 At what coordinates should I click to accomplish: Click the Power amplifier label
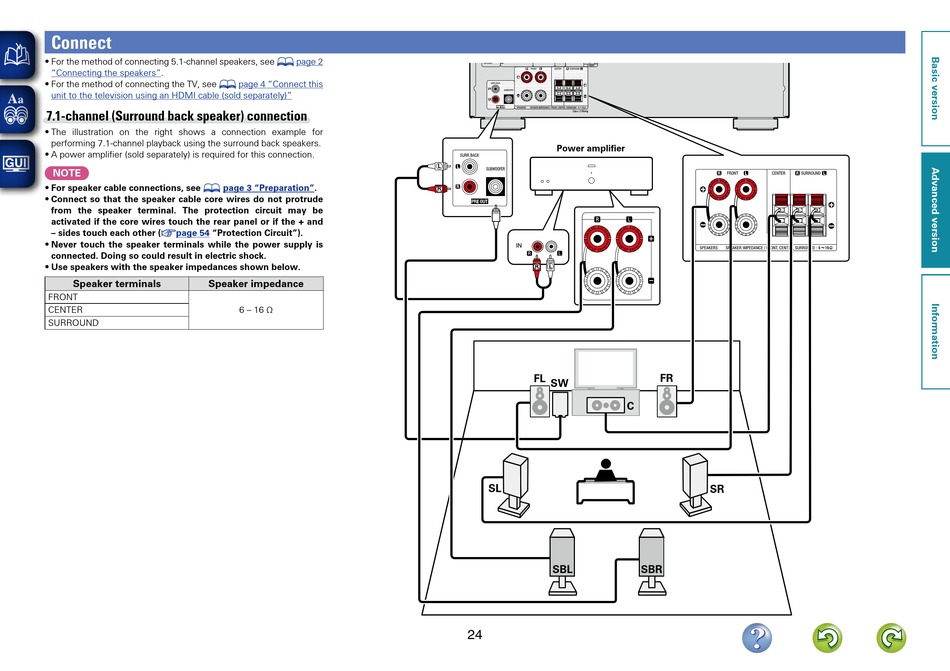pos(591,148)
